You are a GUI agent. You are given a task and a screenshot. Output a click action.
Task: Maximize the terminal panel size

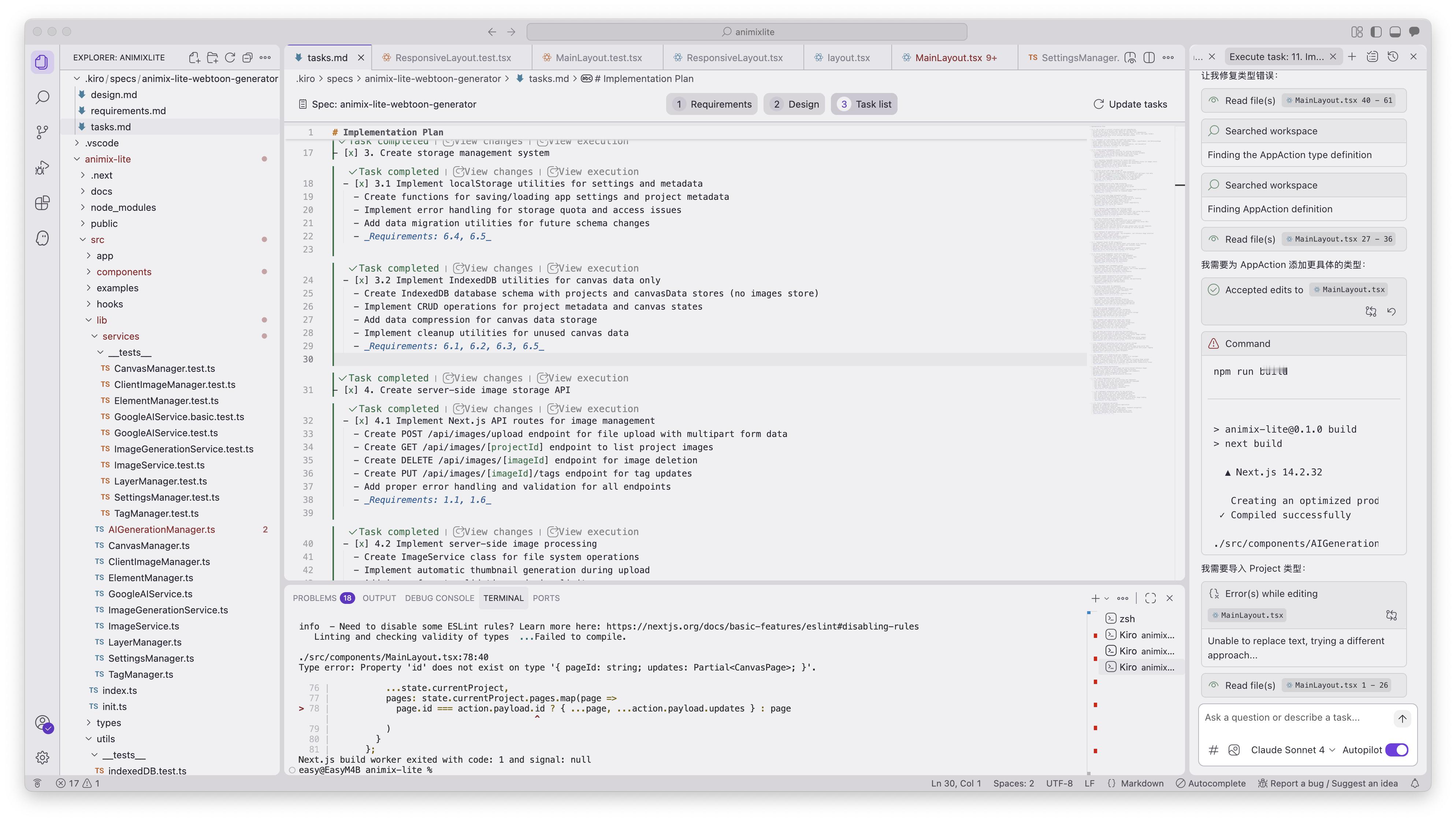(1151, 598)
